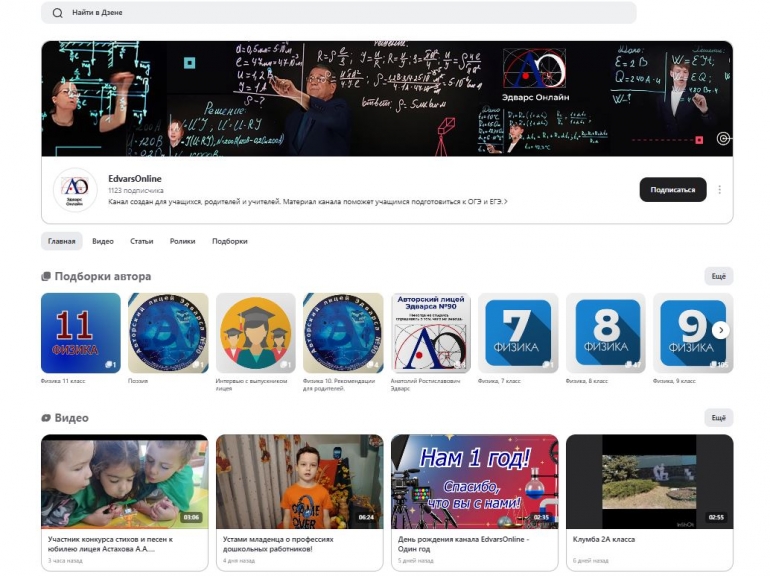The image size is (770, 576).
Task: Expand the Видео section with Ещё
Action: [x=718, y=418]
